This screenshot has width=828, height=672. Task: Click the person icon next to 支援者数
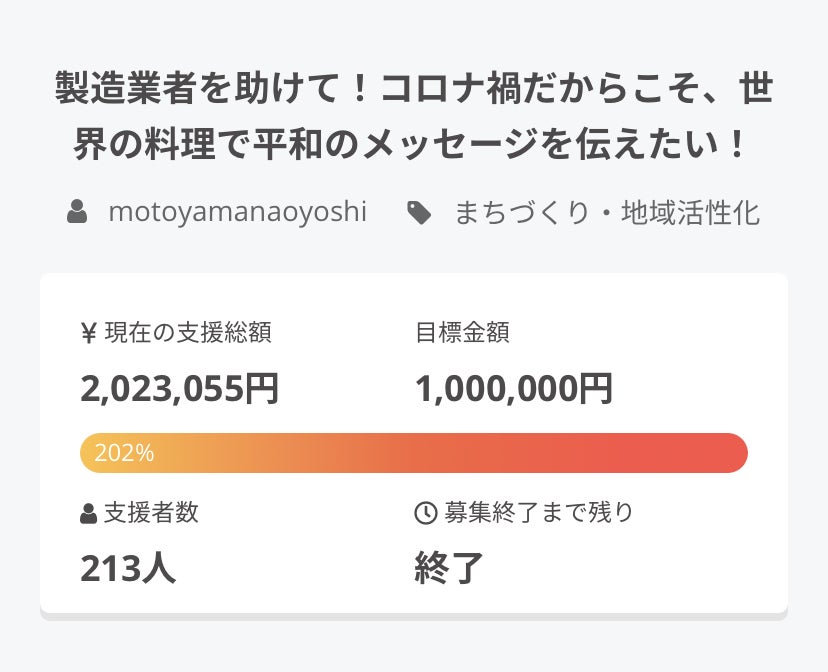click(88, 514)
